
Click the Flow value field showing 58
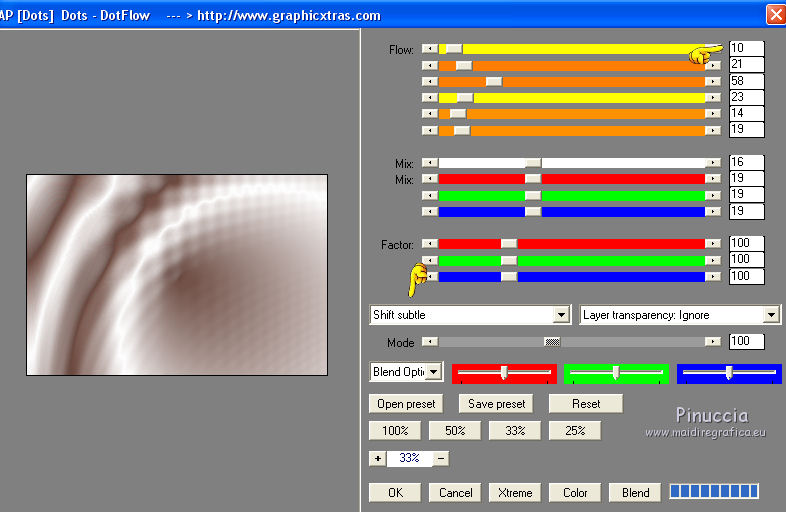coord(746,81)
